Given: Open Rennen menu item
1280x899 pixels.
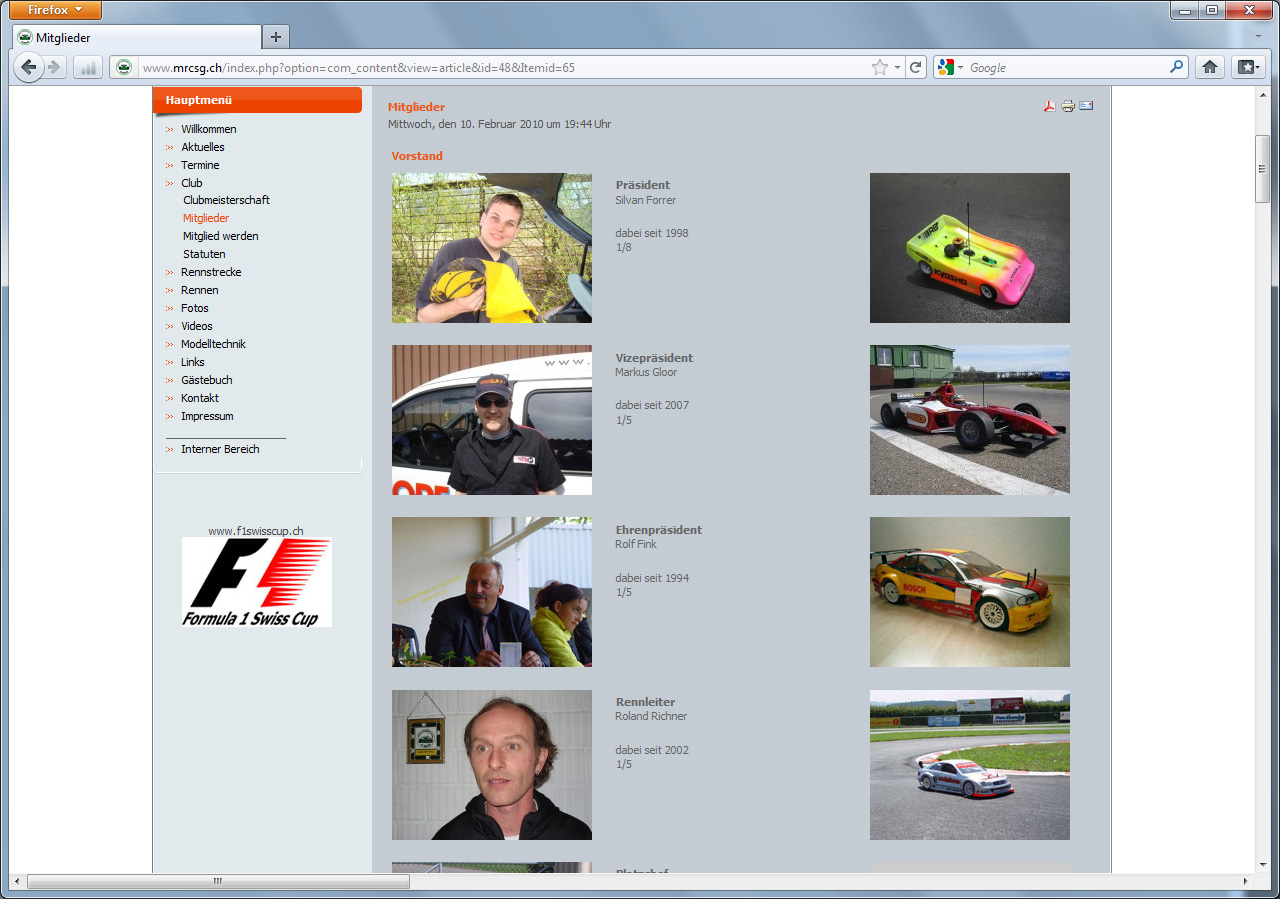Looking at the screenshot, I should (x=199, y=290).
